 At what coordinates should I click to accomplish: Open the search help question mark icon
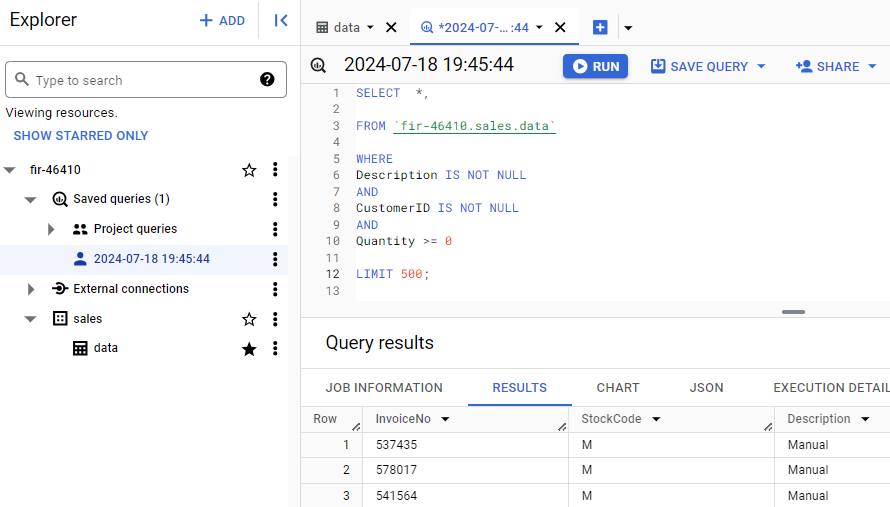pos(267,79)
